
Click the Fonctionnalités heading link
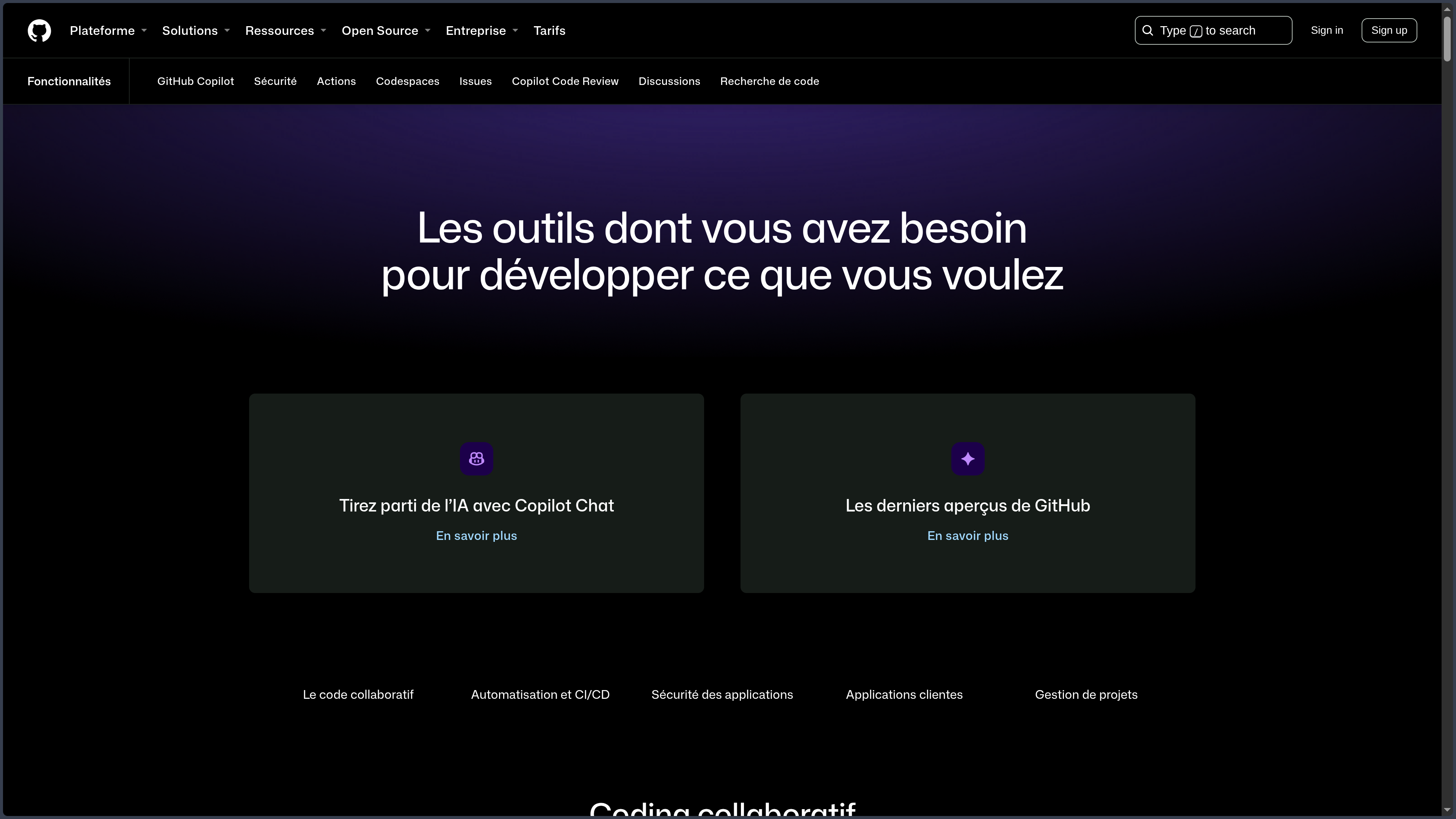point(69,82)
